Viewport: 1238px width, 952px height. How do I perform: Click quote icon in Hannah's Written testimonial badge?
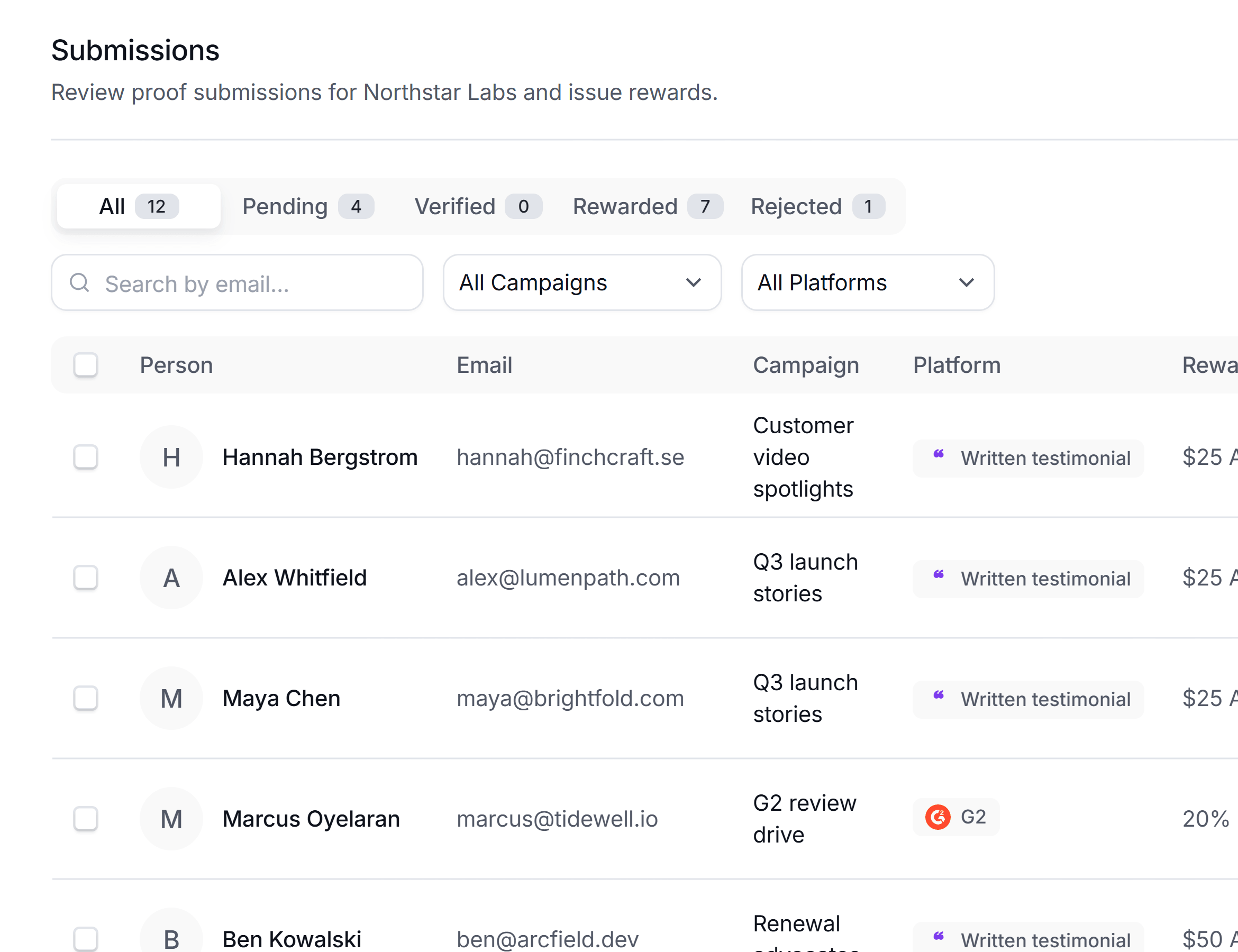(x=939, y=454)
